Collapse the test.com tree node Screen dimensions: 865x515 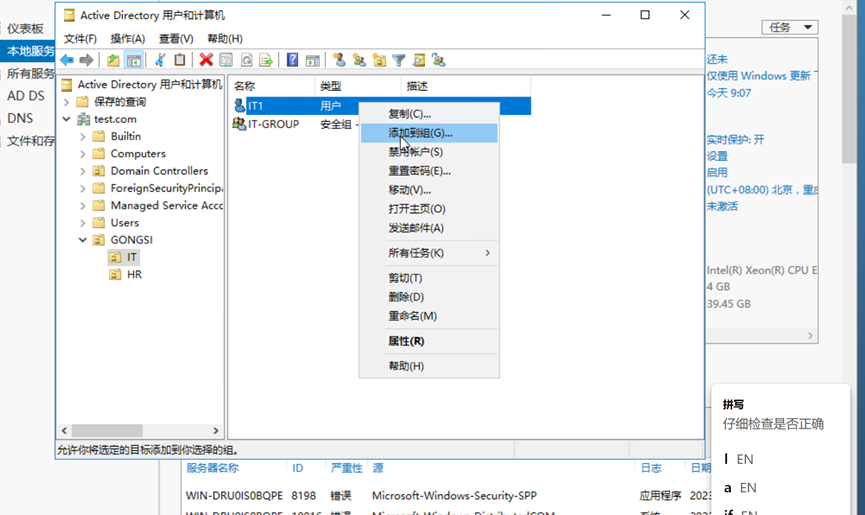click(66, 119)
